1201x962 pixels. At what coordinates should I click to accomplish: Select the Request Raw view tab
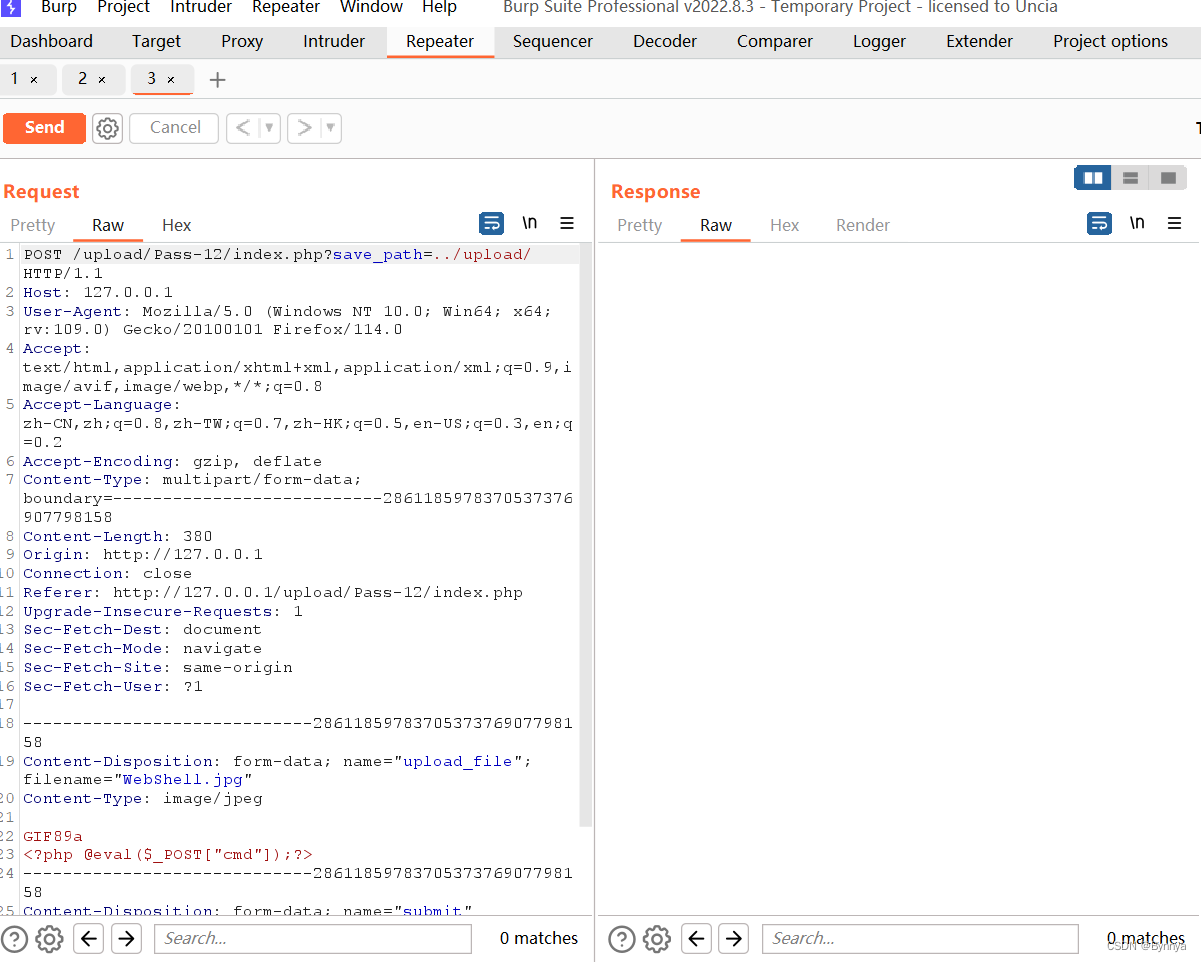tap(108, 225)
